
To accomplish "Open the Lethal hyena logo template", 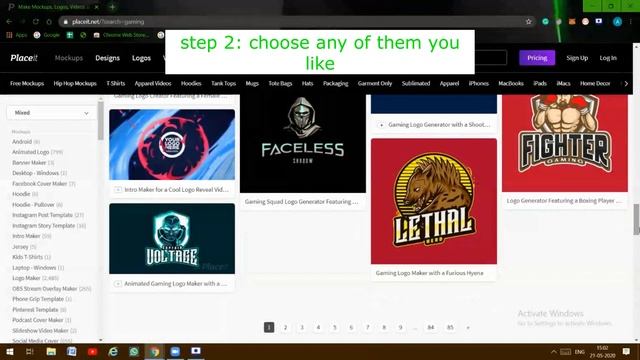I will 434,201.
